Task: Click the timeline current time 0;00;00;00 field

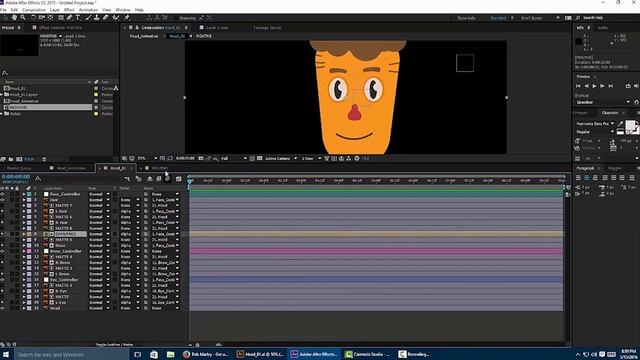Action: point(16,177)
